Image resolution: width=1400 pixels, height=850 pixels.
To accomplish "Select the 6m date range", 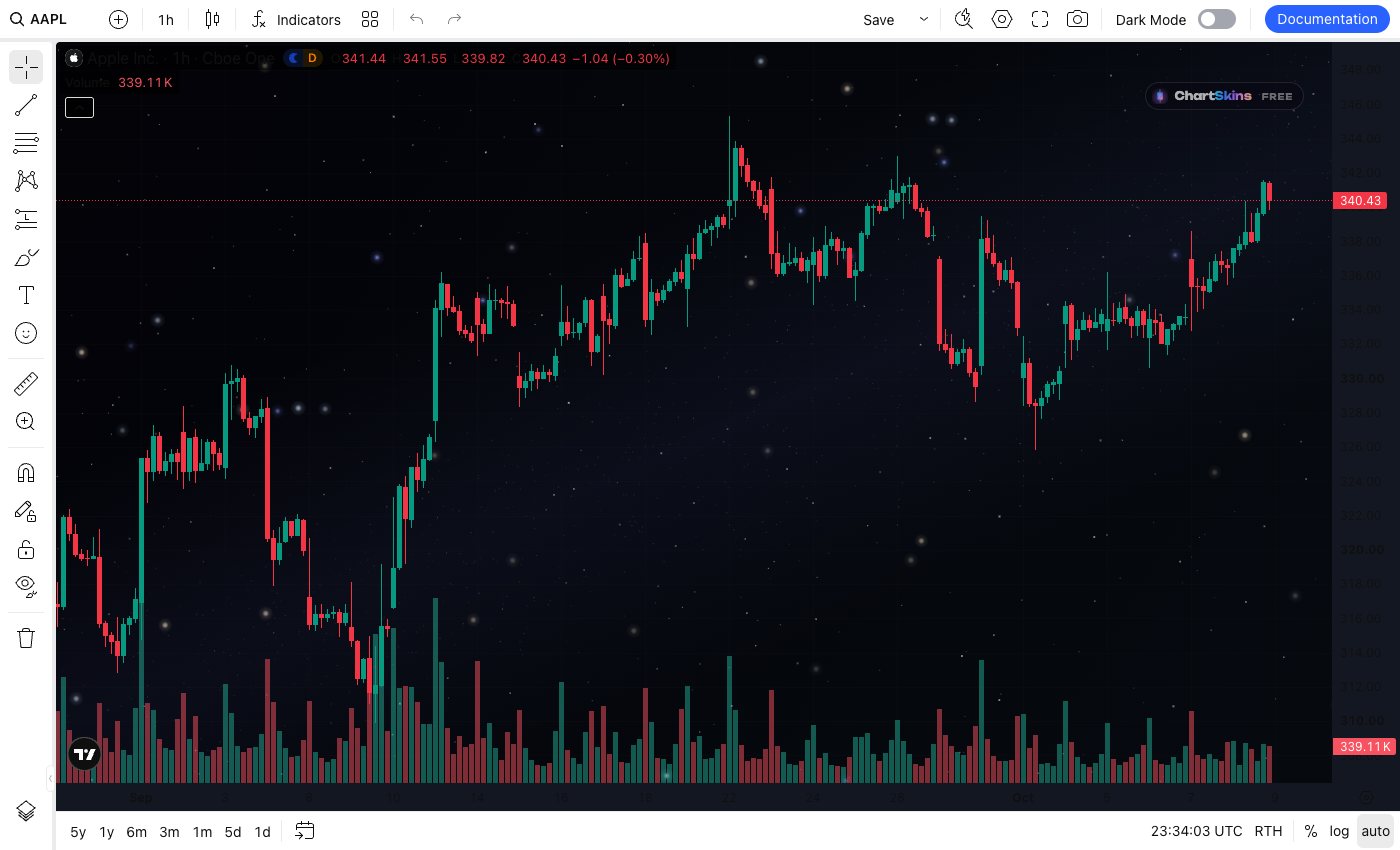I will click(x=137, y=831).
